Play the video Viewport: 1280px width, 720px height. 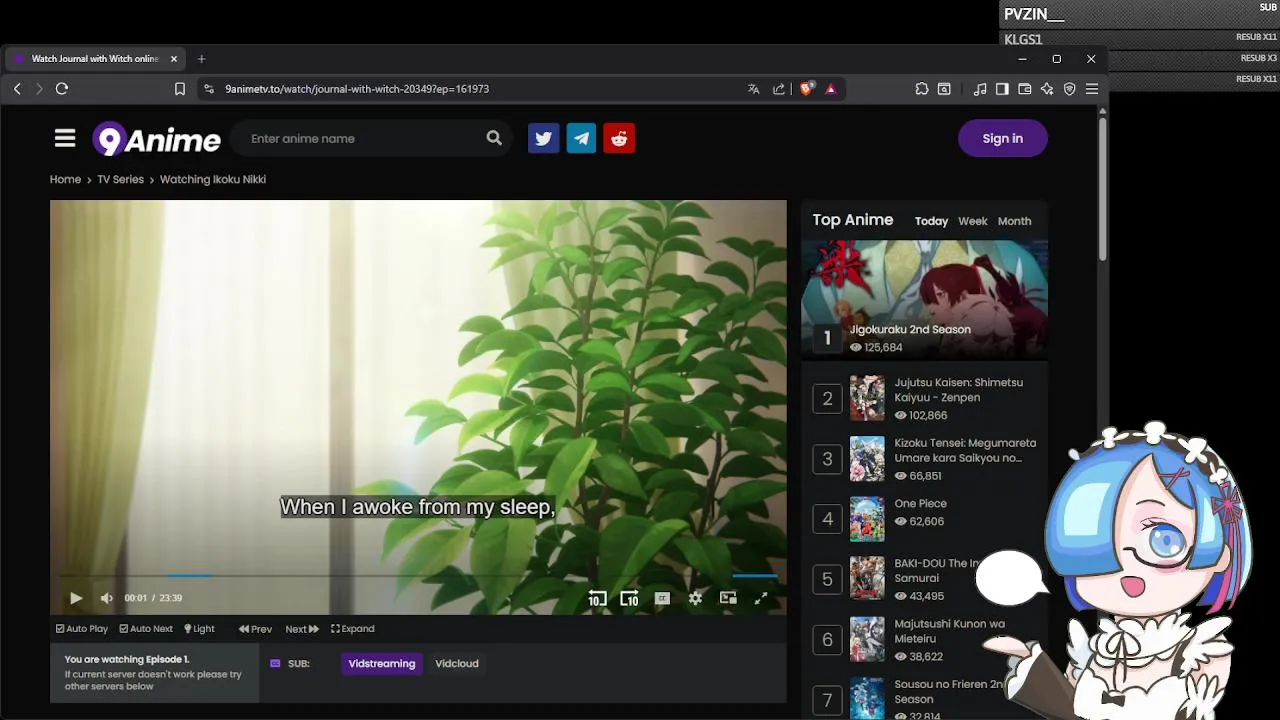tap(76, 598)
